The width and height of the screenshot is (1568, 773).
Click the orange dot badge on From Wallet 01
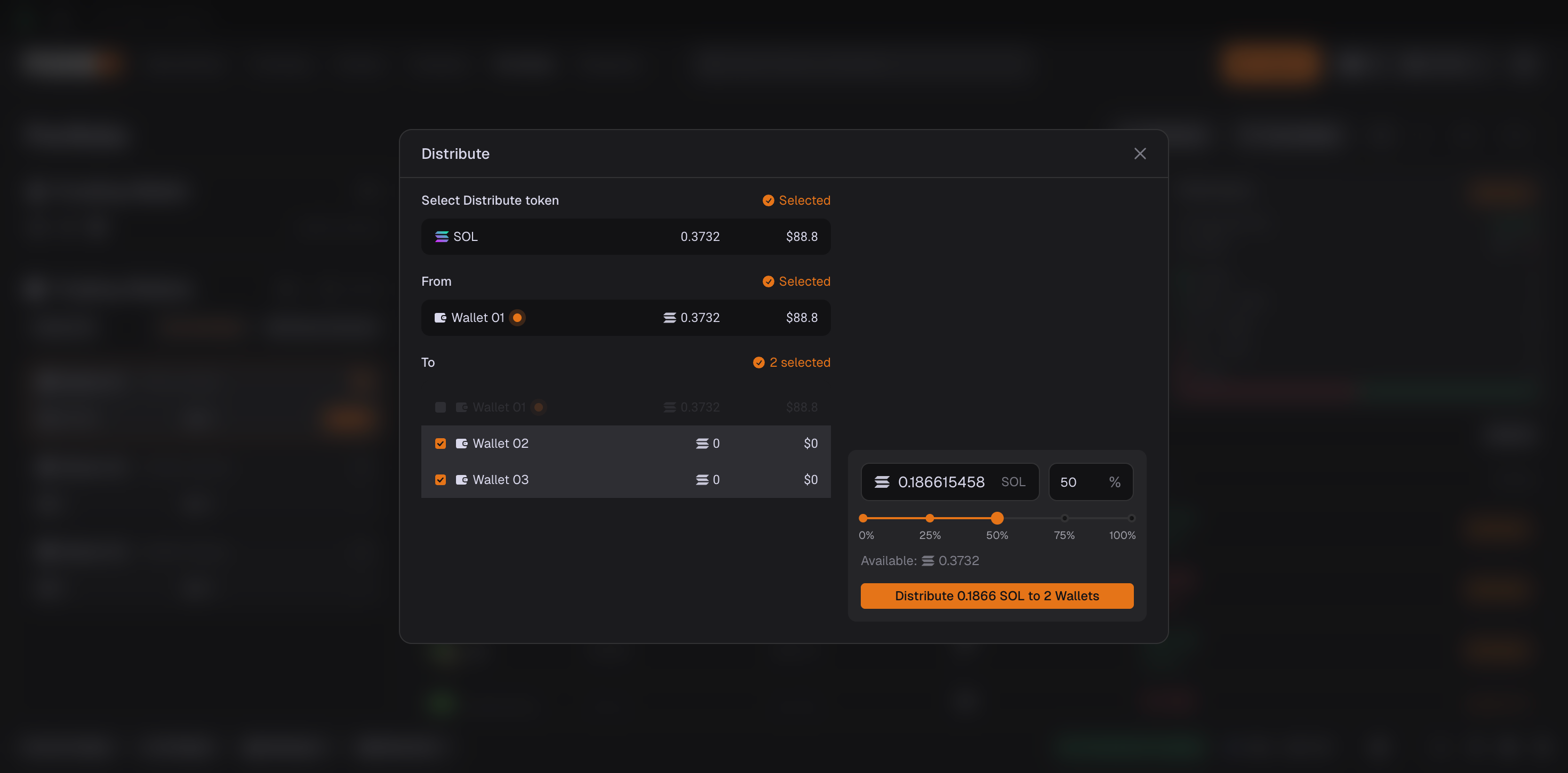point(517,318)
